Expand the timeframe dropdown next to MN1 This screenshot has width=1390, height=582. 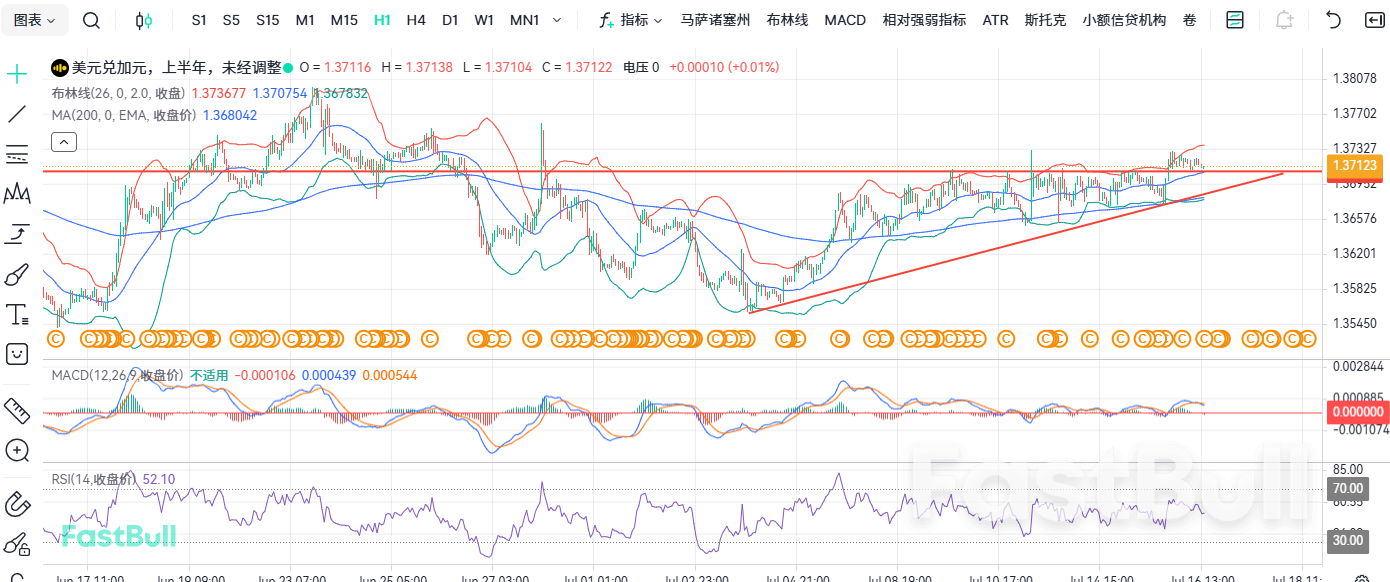(556, 19)
